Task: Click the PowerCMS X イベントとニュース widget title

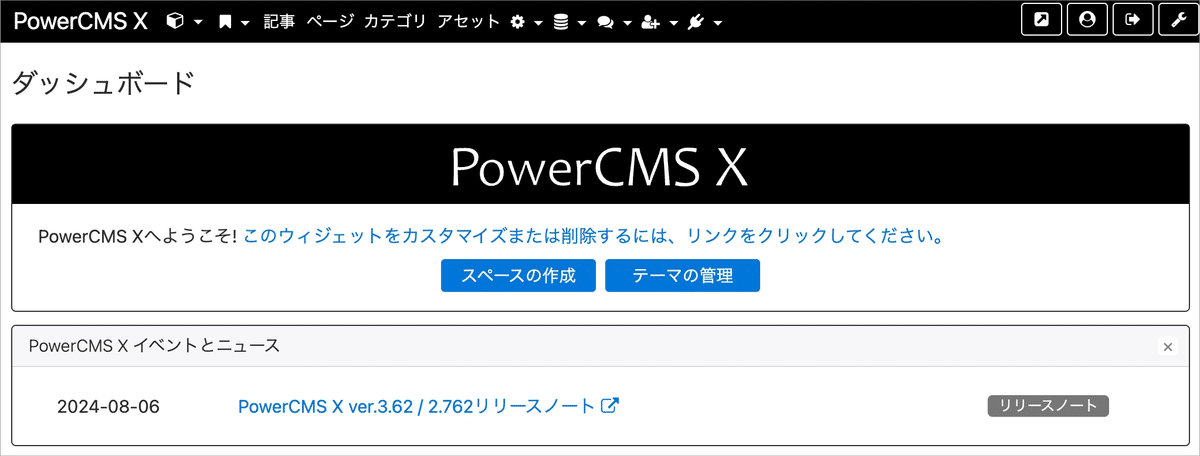Action: coord(154,346)
